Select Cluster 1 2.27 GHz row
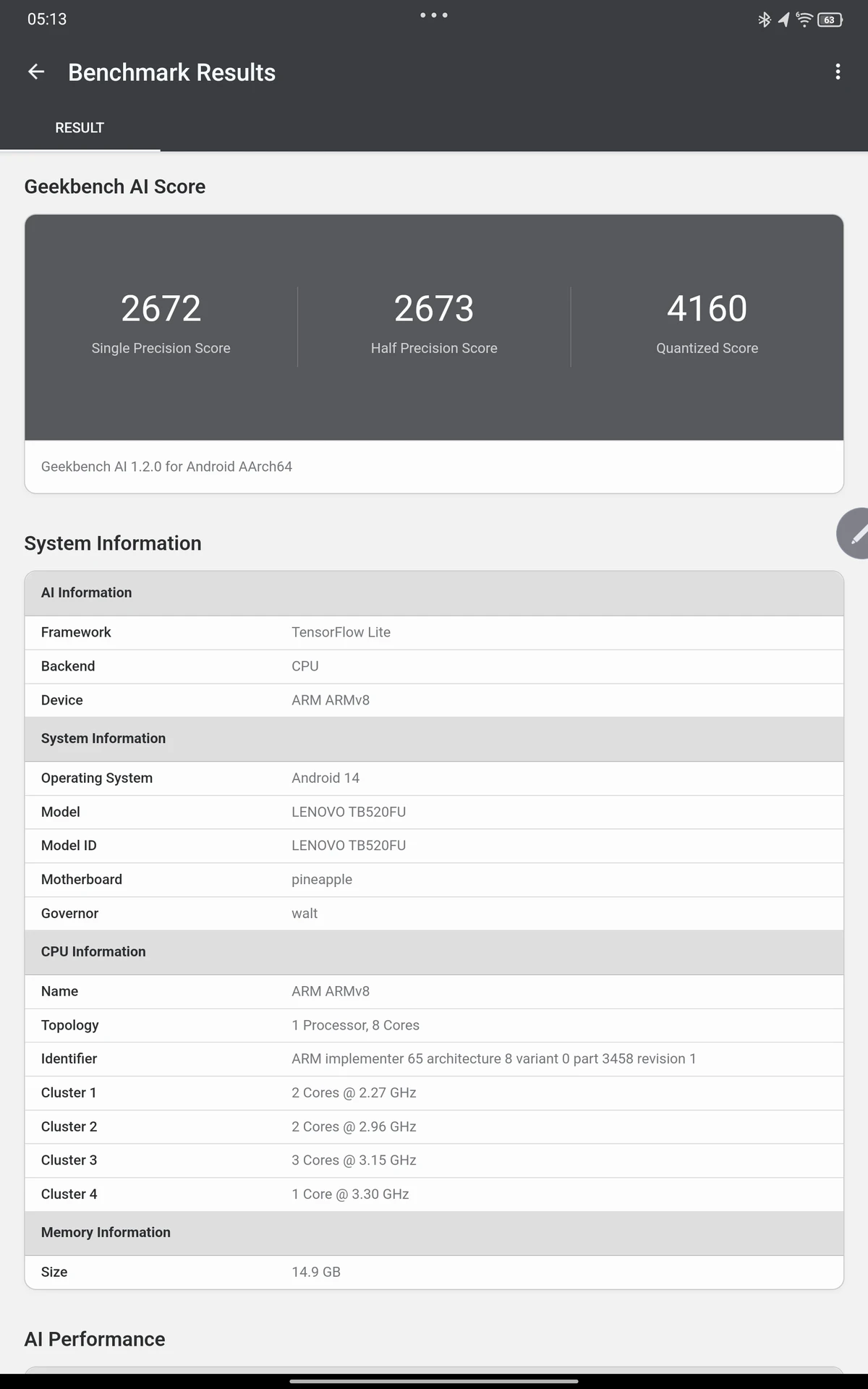This screenshot has height=1389, width=868. click(434, 1093)
